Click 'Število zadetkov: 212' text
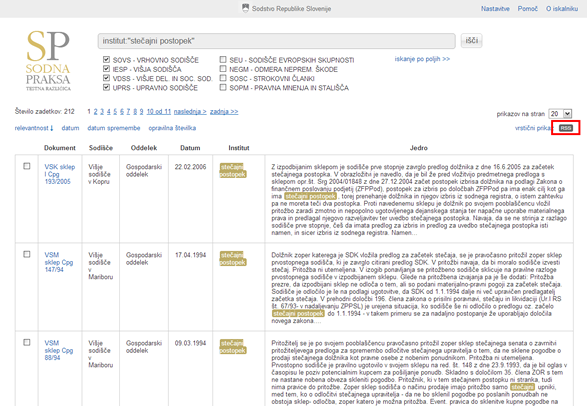This screenshot has width=587, height=406. click(x=45, y=112)
